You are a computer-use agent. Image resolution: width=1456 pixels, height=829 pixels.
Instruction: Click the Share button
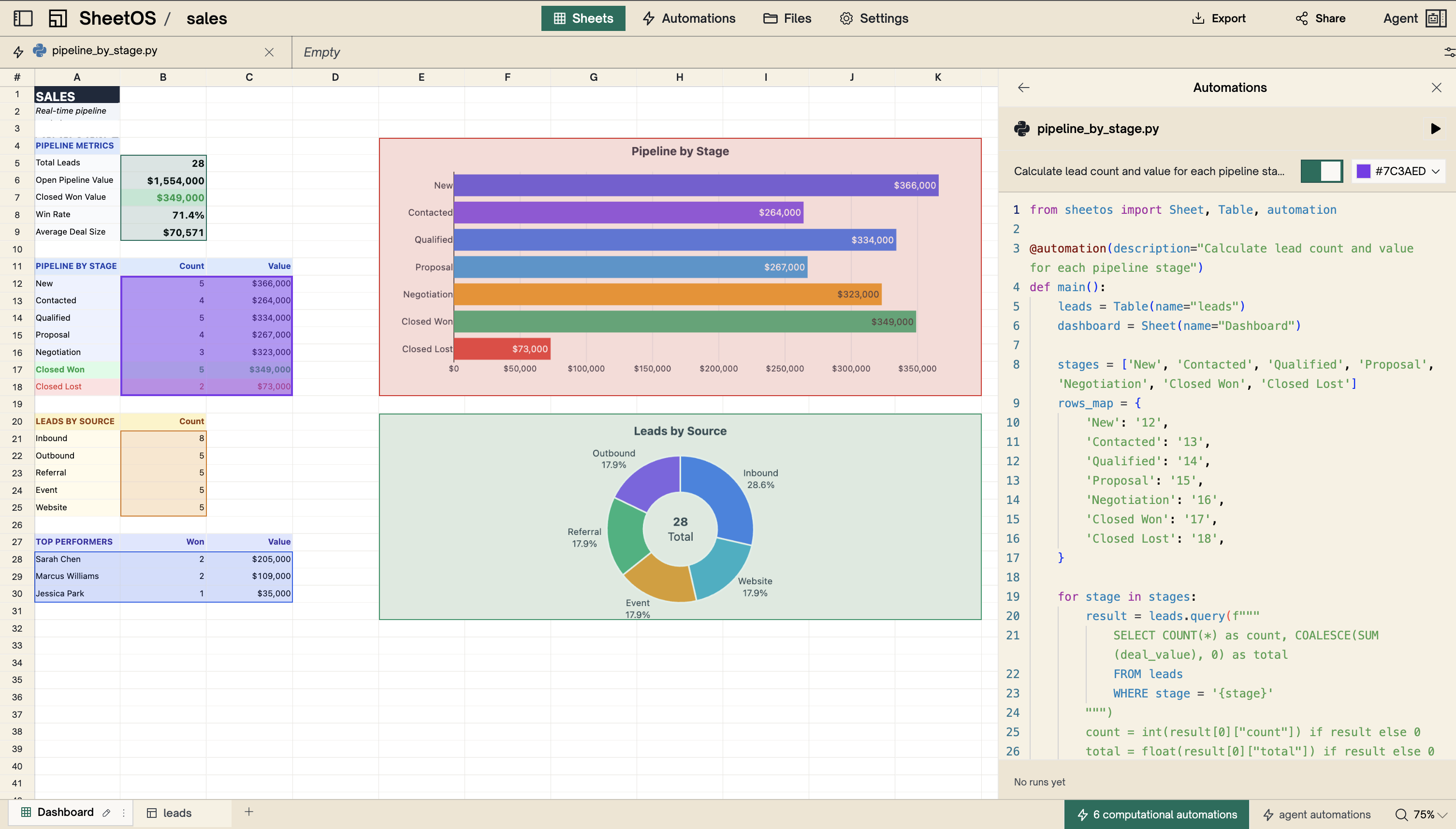point(1320,18)
